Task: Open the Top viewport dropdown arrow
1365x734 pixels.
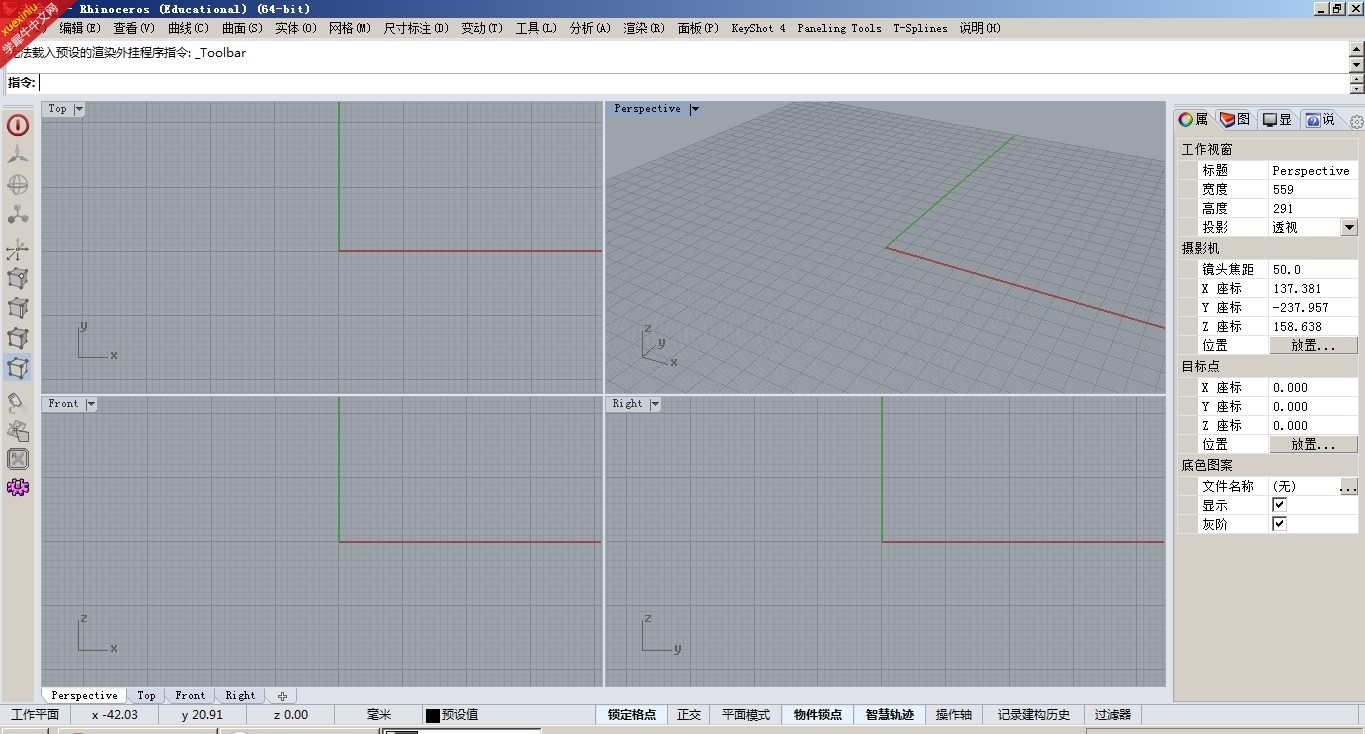Action: (x=79, y=109)
